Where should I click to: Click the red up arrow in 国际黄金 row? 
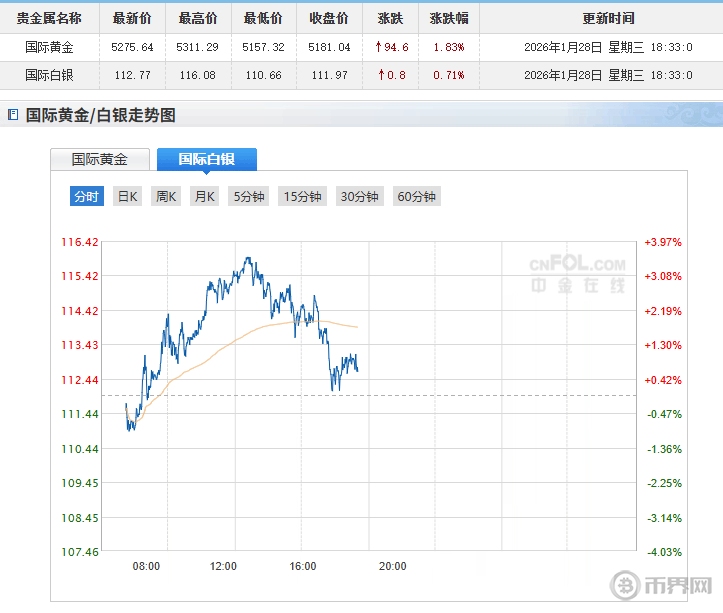tap(379, 47)
